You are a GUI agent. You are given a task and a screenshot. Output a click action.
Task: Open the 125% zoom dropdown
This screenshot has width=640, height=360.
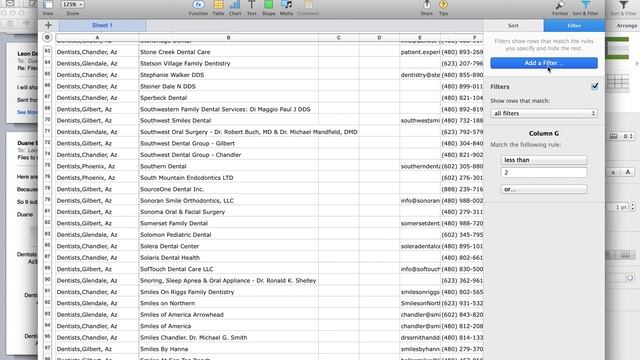pyautogui.click(x=73, y=4)
